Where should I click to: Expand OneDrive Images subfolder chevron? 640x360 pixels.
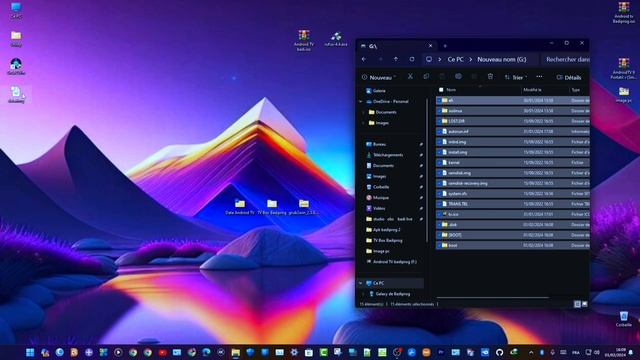point(363,122)
